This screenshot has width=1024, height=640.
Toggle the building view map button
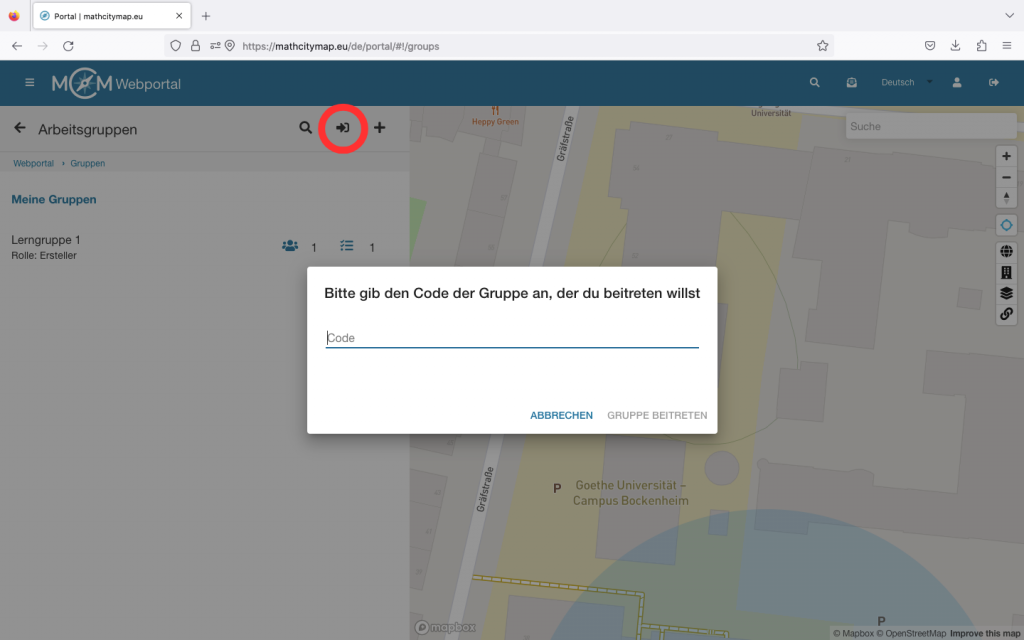[1006, 272]
